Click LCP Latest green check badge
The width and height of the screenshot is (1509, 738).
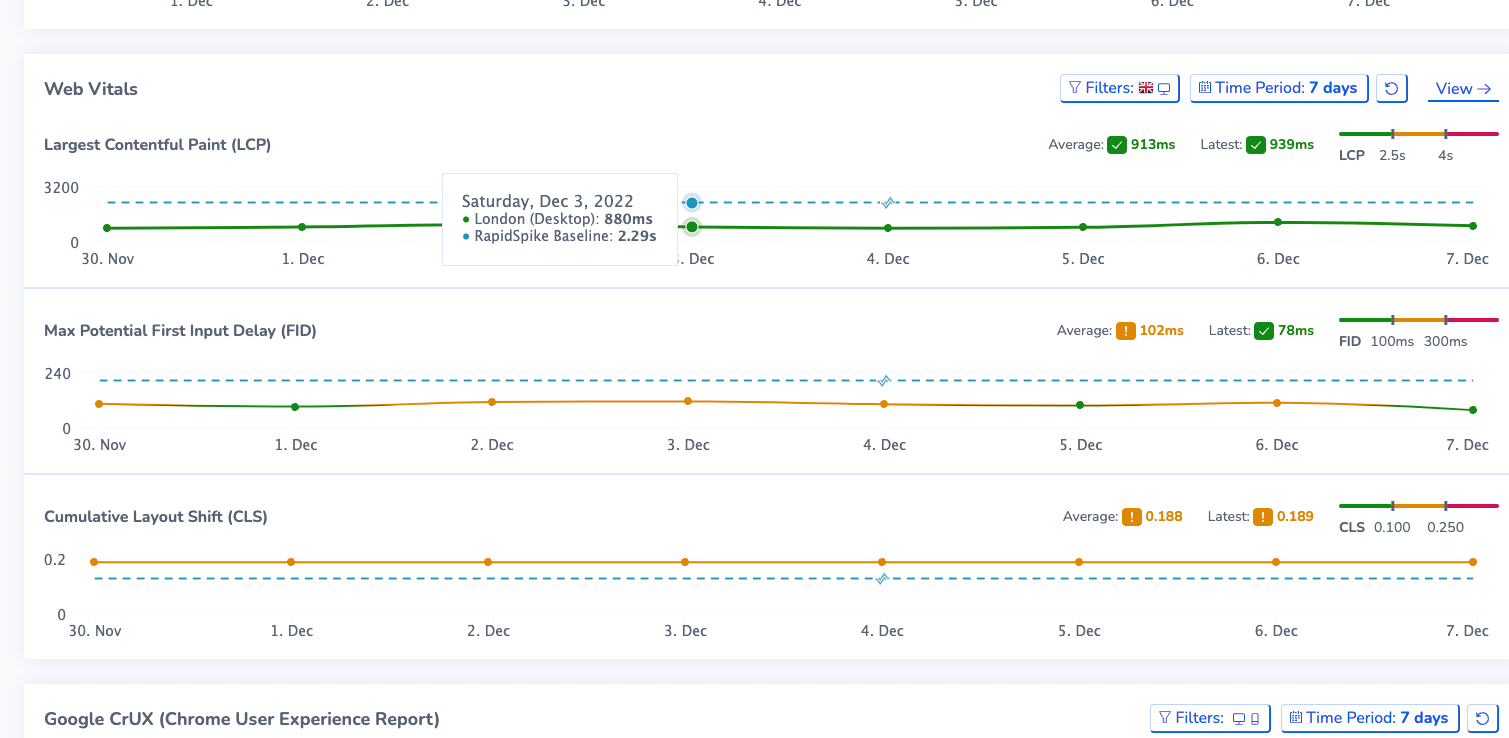tap(1256, 145)
